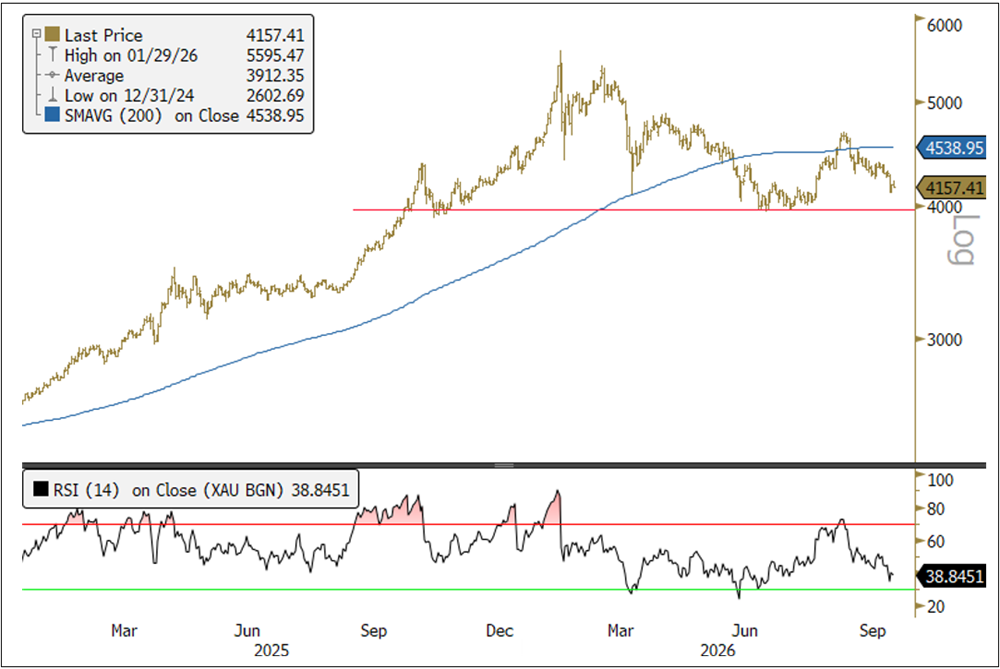Screen dimensions: 1000x669
Task: Click the 4157.41 value in the legend
Action: [x=275, y=35]
